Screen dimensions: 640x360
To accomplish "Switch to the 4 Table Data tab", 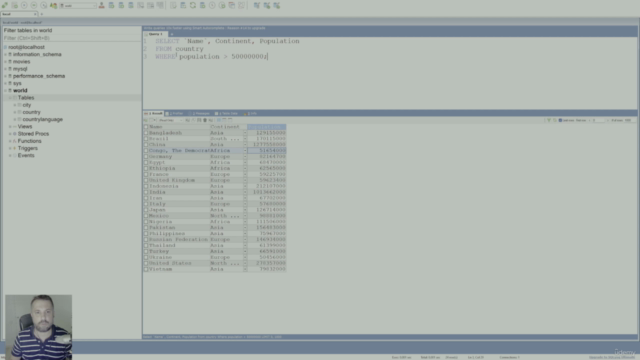I will [227, 113].
